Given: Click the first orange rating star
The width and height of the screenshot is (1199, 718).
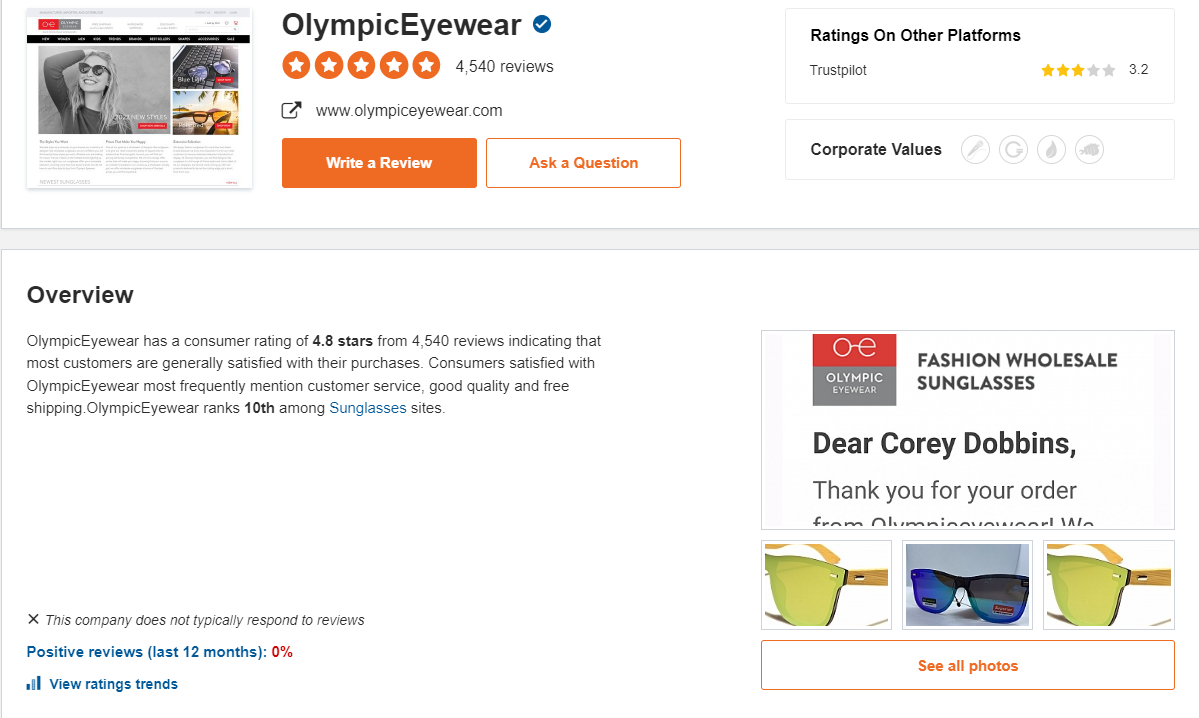Looking at the screenshot, I should [x=296, y=66].
